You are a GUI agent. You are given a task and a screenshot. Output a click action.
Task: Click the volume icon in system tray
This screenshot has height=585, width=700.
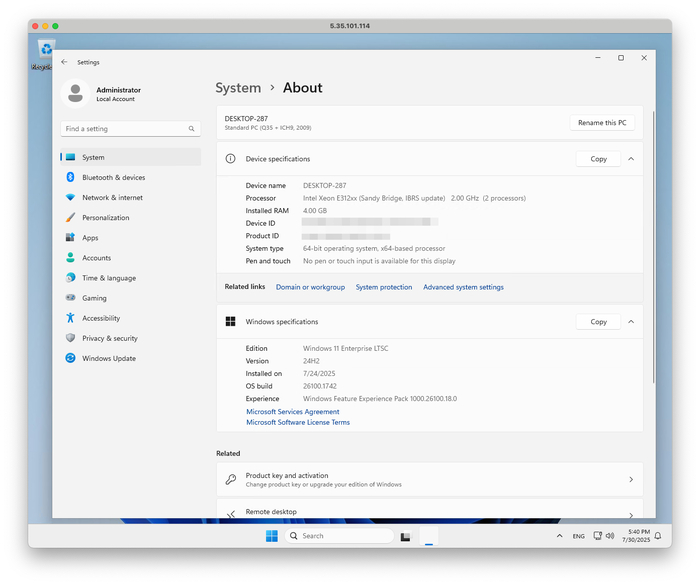(609, 536)
